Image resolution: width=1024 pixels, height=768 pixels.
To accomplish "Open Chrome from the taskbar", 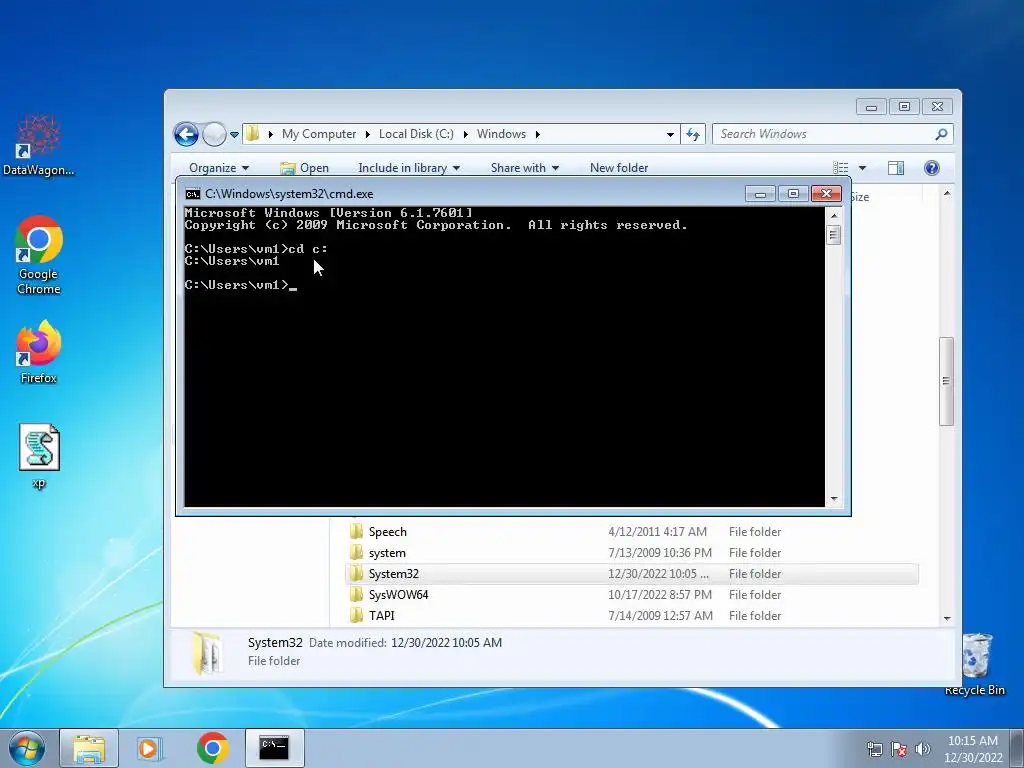I will click(x=212, y=748).
